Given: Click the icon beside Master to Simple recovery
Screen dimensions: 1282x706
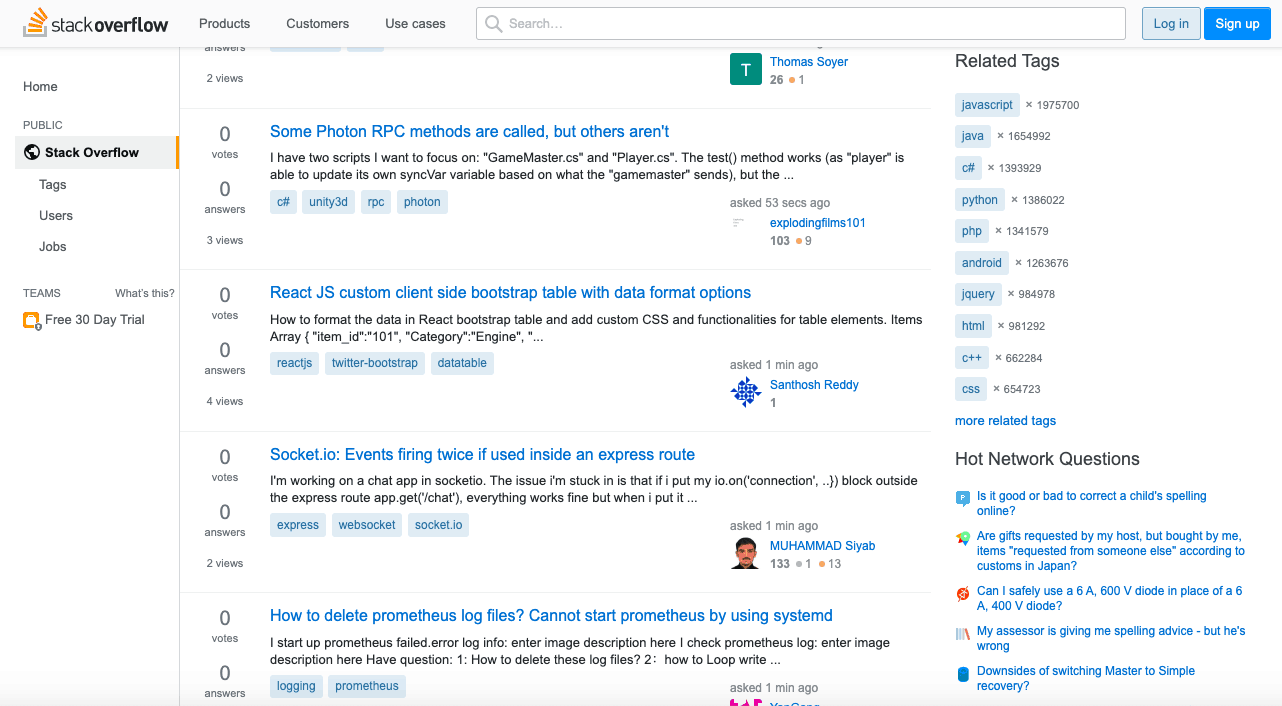Looking at the screenshot, I should [963, 675].
